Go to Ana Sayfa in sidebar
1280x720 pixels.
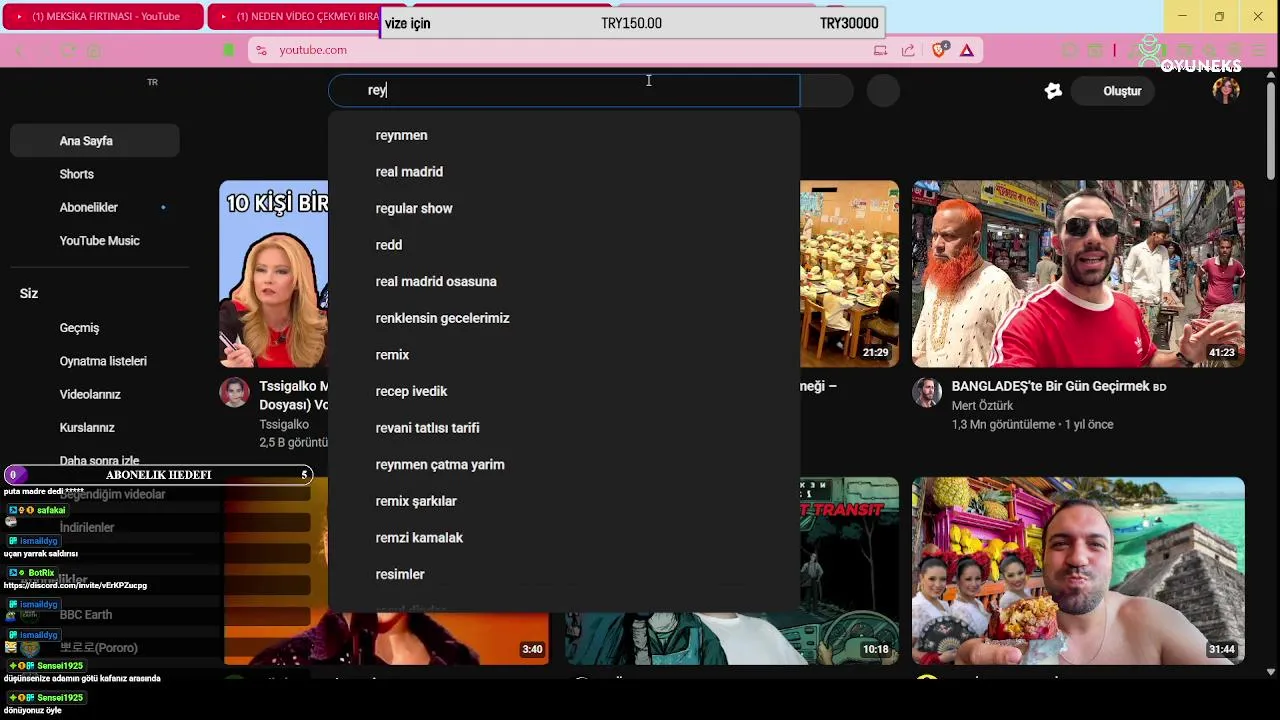pyautogui.click(x=95, y=141)
